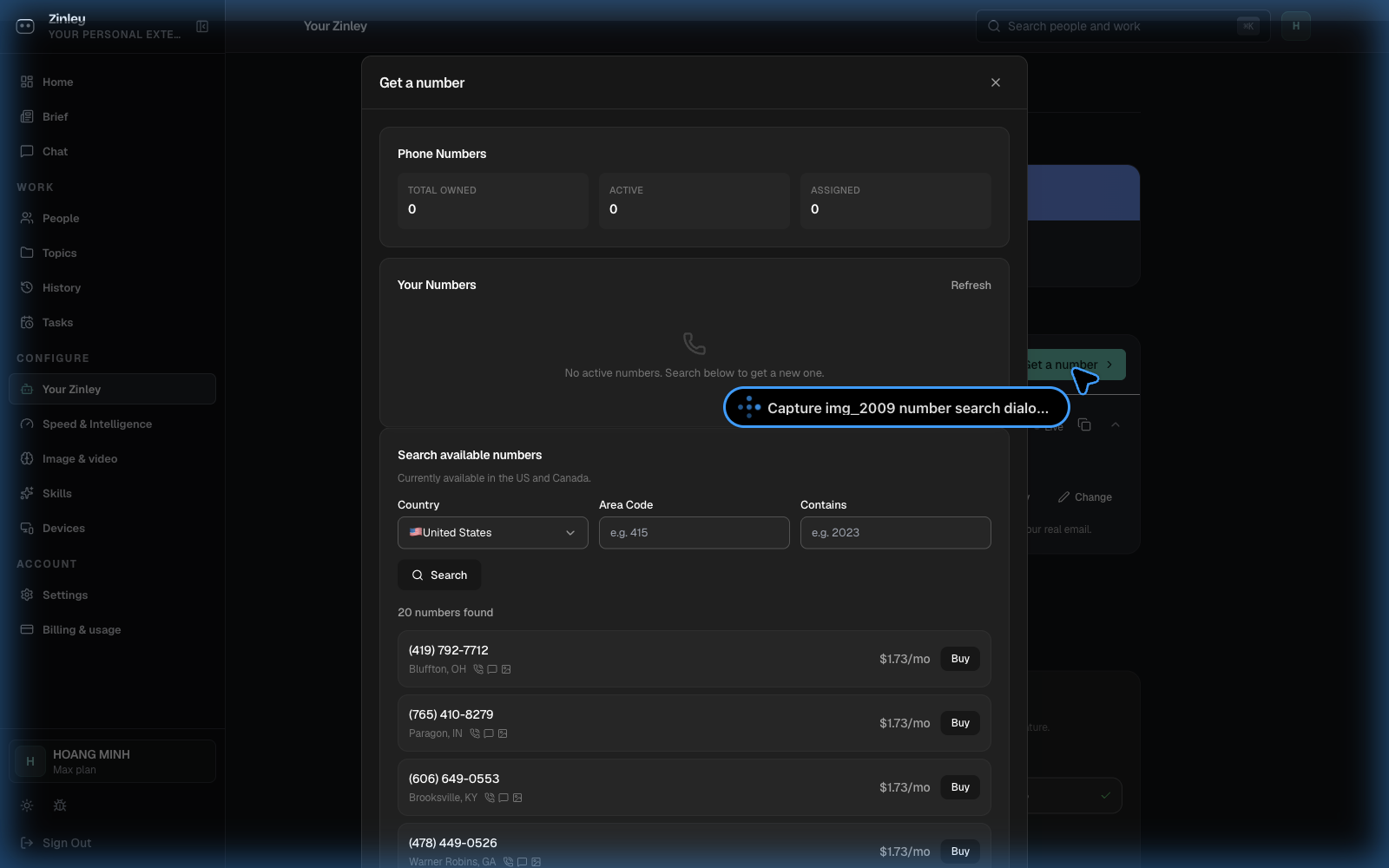Click the TOTAL OWNED stat card
Viewport: 1389px width, 868px height.
[493, 201]
